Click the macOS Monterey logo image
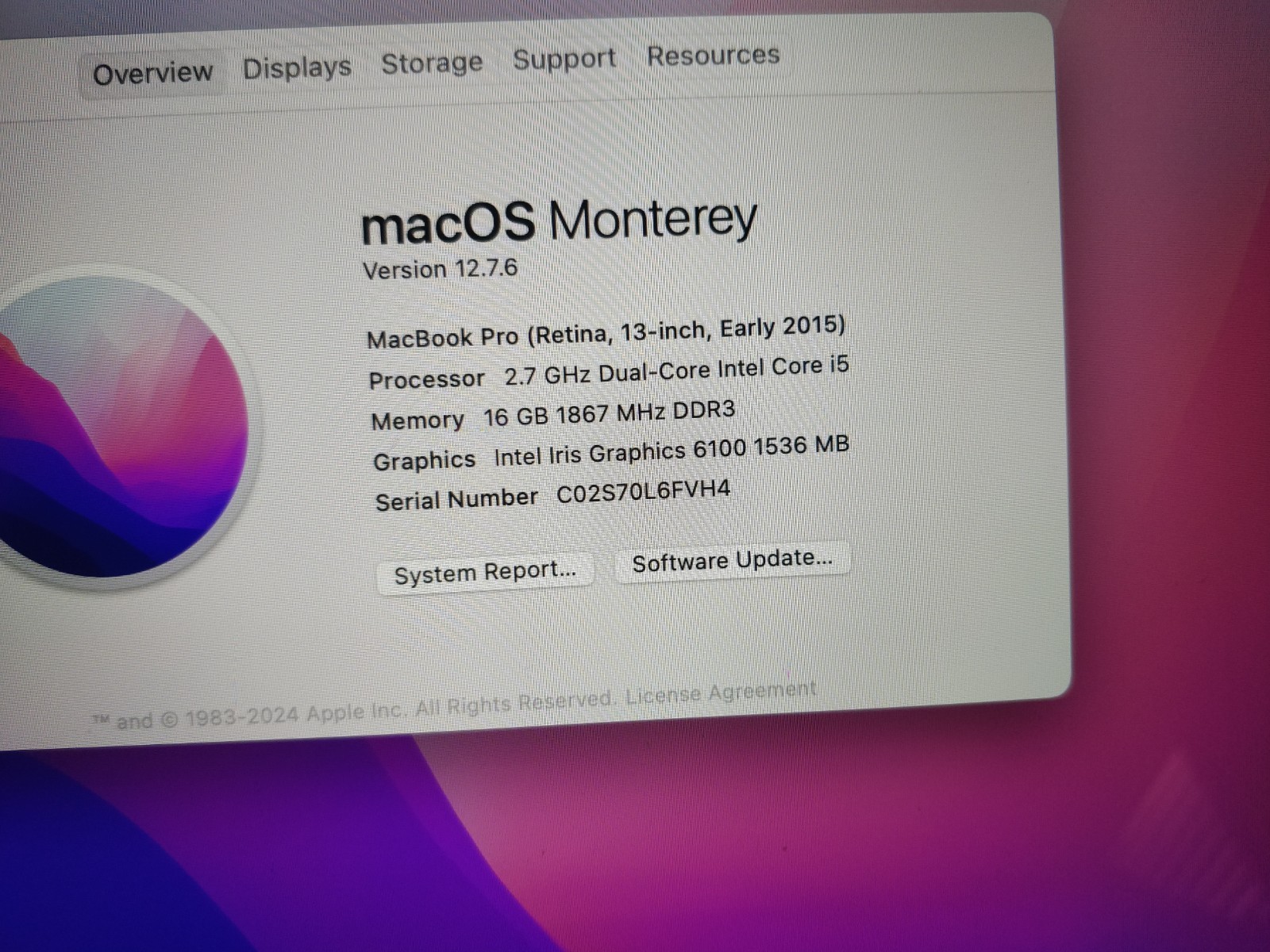This screenshot has height=952, width=1270. click(119, 427)
